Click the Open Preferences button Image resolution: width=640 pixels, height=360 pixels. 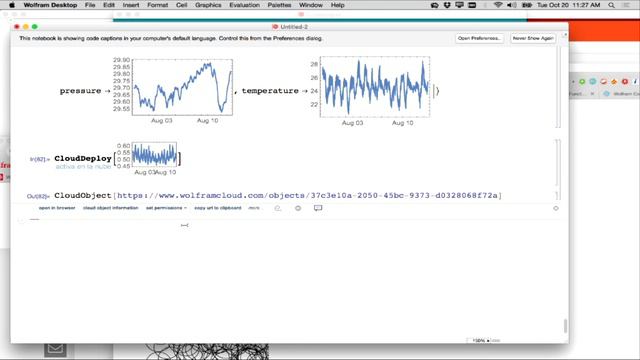pos(479,38)
